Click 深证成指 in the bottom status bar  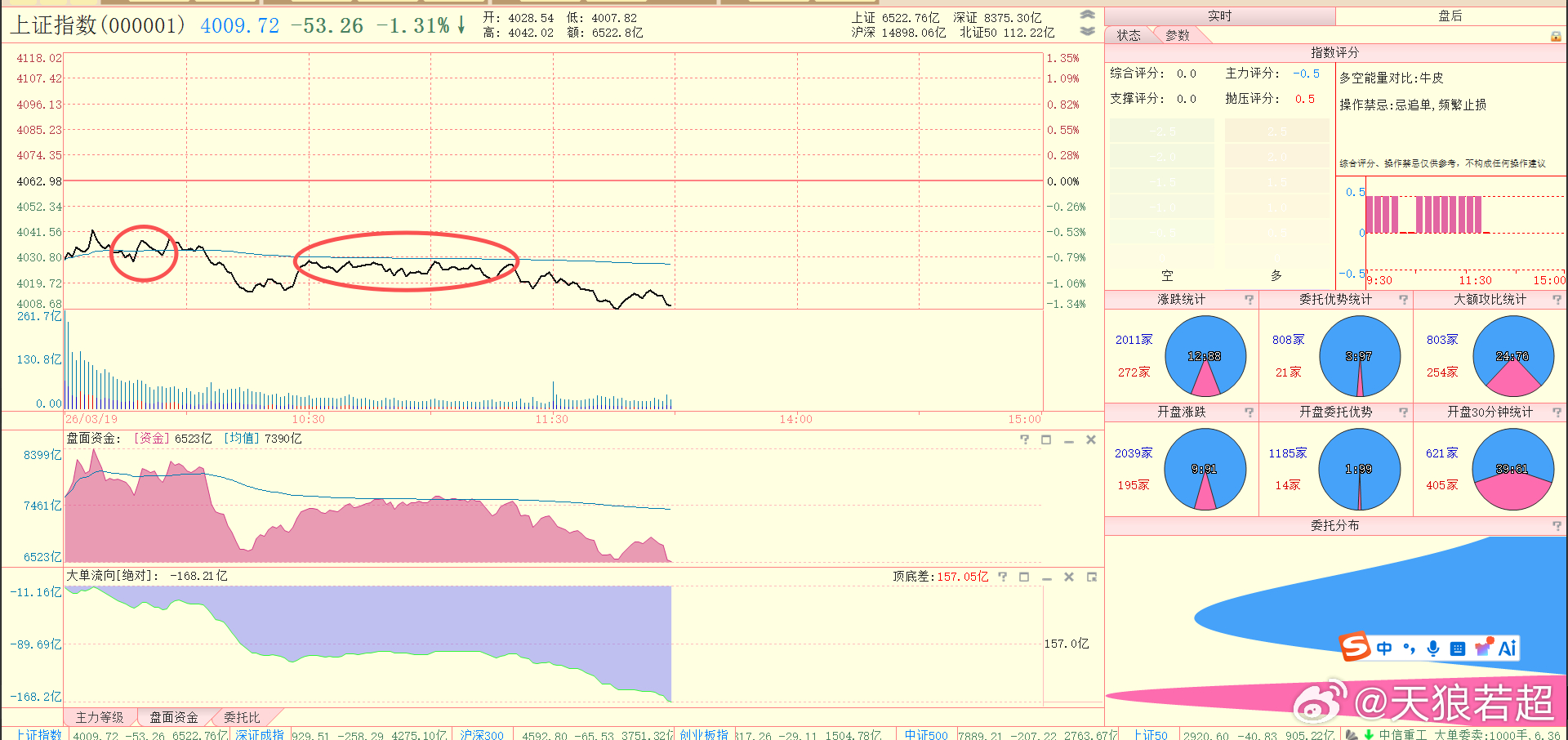260,734
